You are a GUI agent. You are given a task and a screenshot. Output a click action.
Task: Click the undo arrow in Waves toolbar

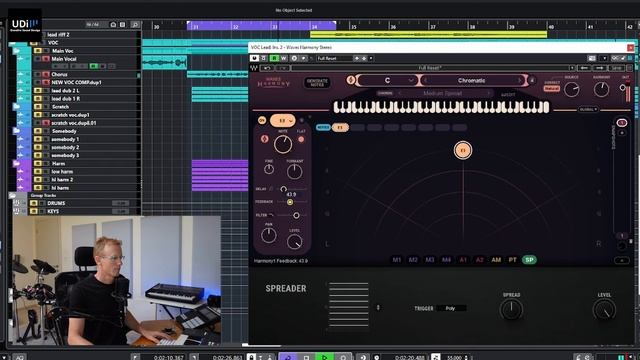[267, 68]
